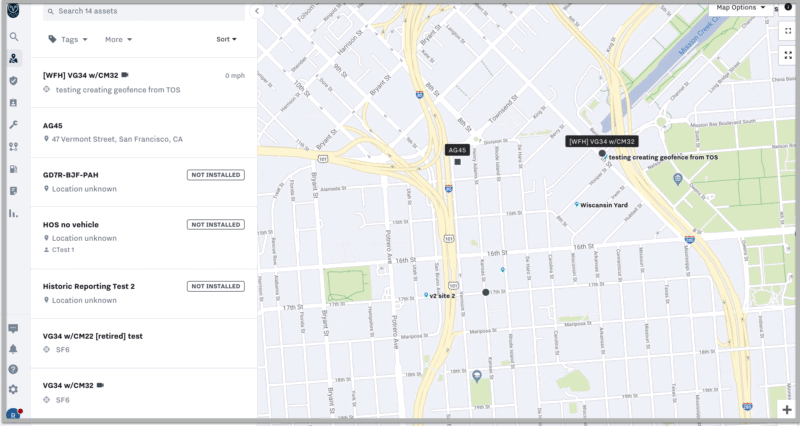Image resolution: width=800 pixels, height=426 pixels.
Task: Expand the Tags dropdown filter
Action: click(68, 40)
